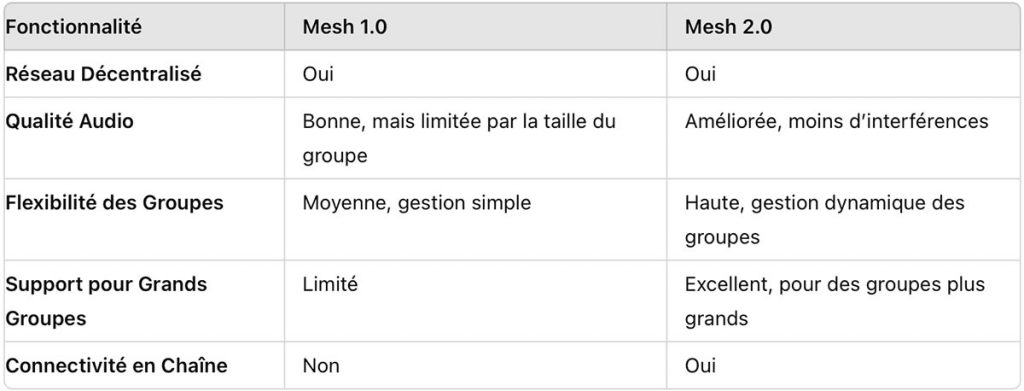This screenshot has width=1024, height=391.
Task: Click the Oui cell in Connectivité en Chaîne row
Action: (700, 366)
